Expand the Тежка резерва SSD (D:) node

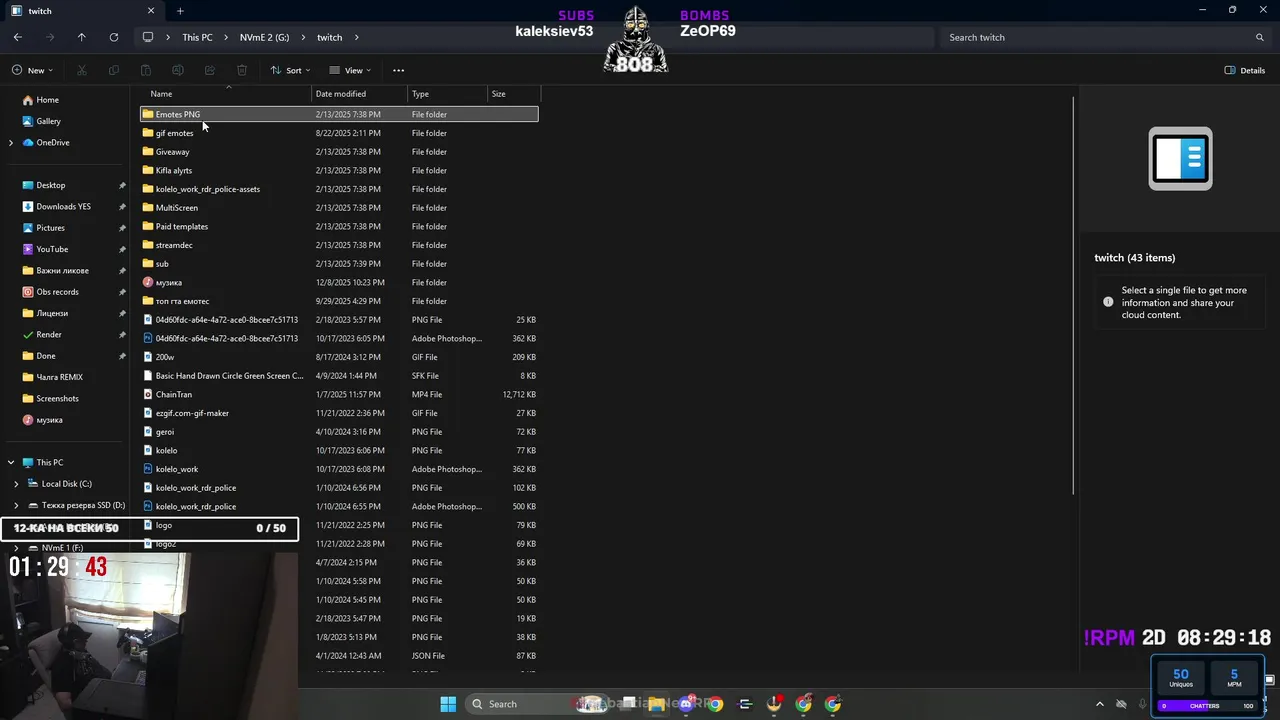coord(16,505)
